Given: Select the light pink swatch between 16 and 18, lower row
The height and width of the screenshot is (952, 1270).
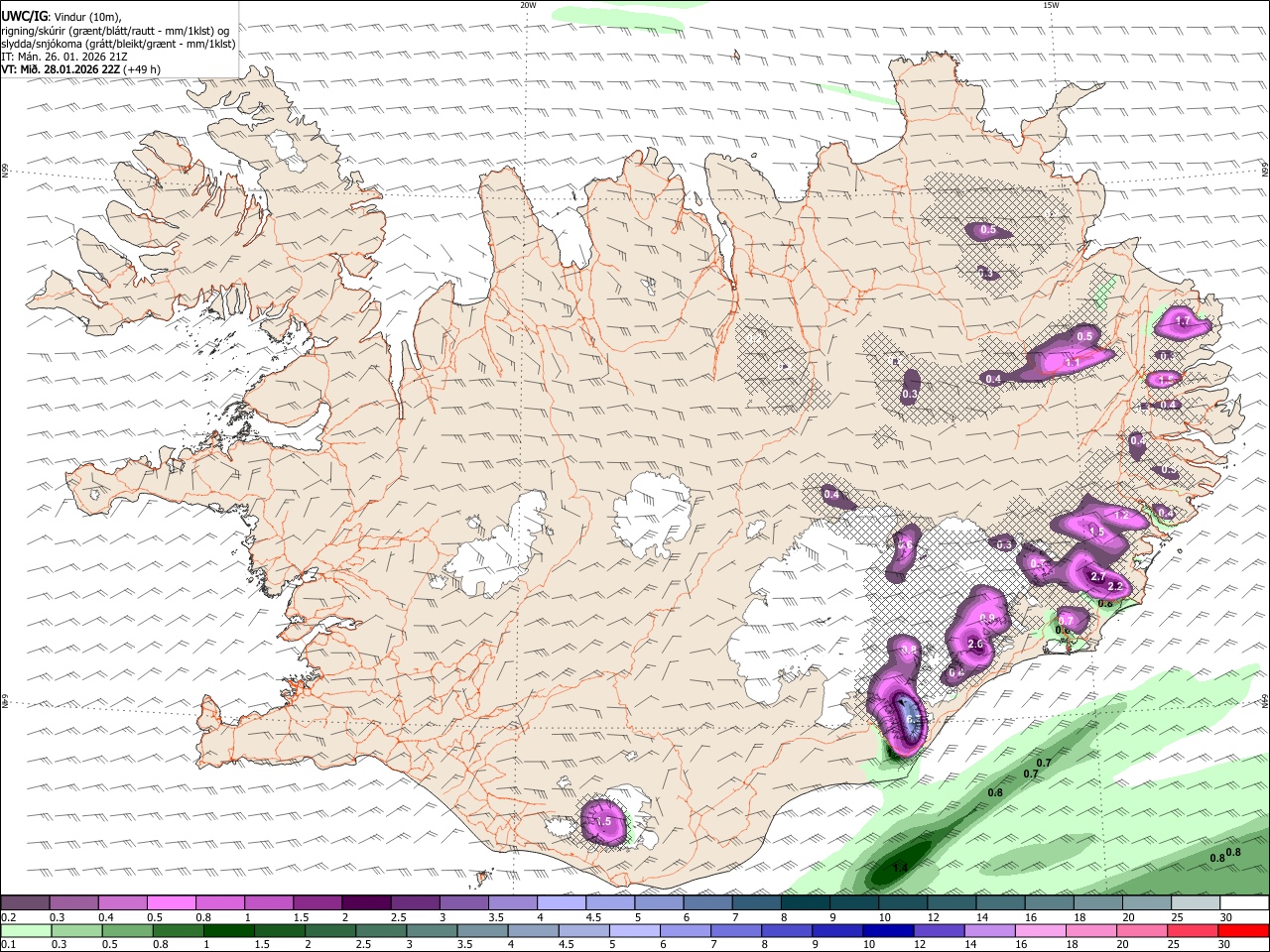Looking at the screenshot, I should [1040, 930].
